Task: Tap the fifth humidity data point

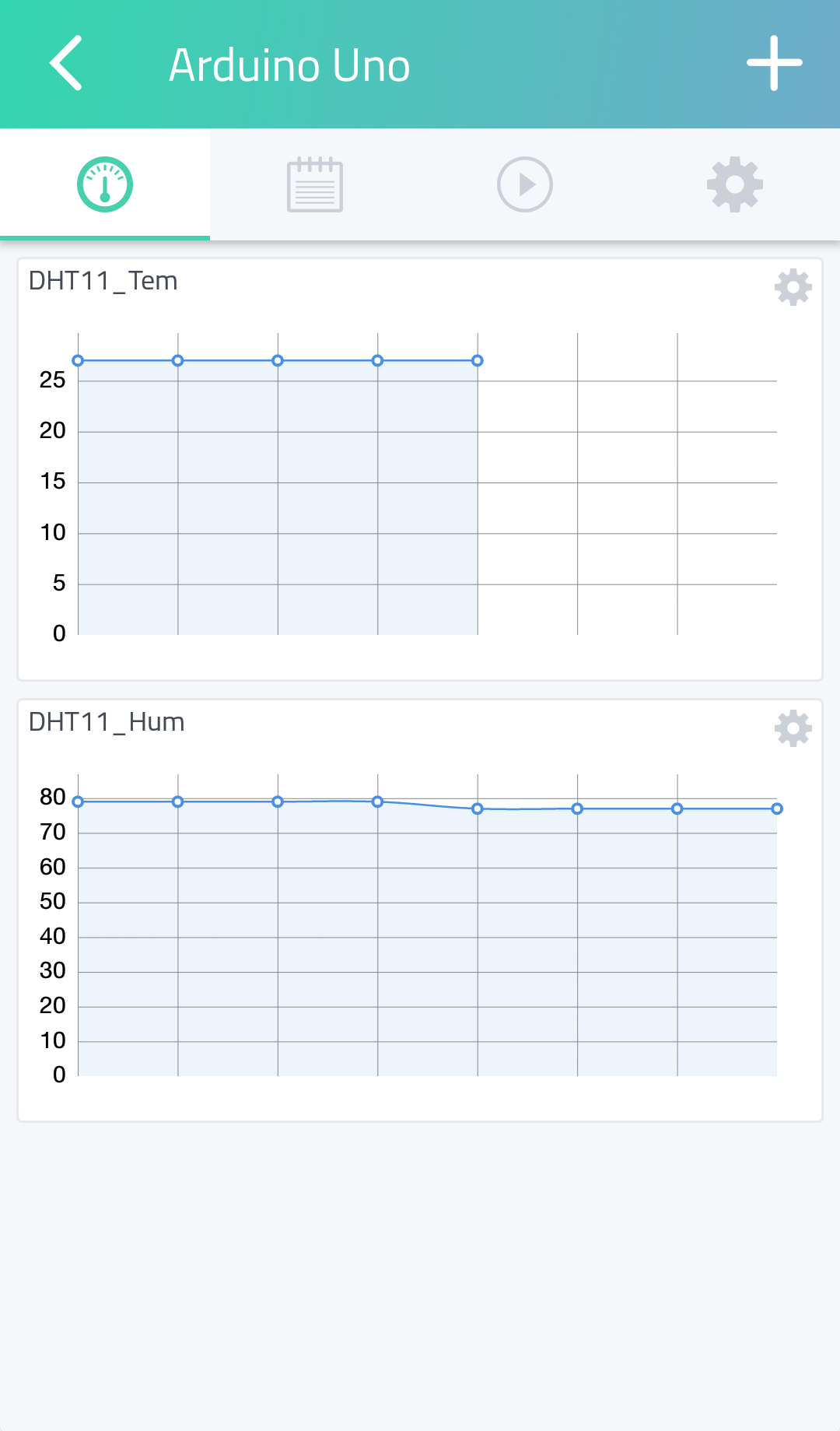Action: [x=478, y=808]
